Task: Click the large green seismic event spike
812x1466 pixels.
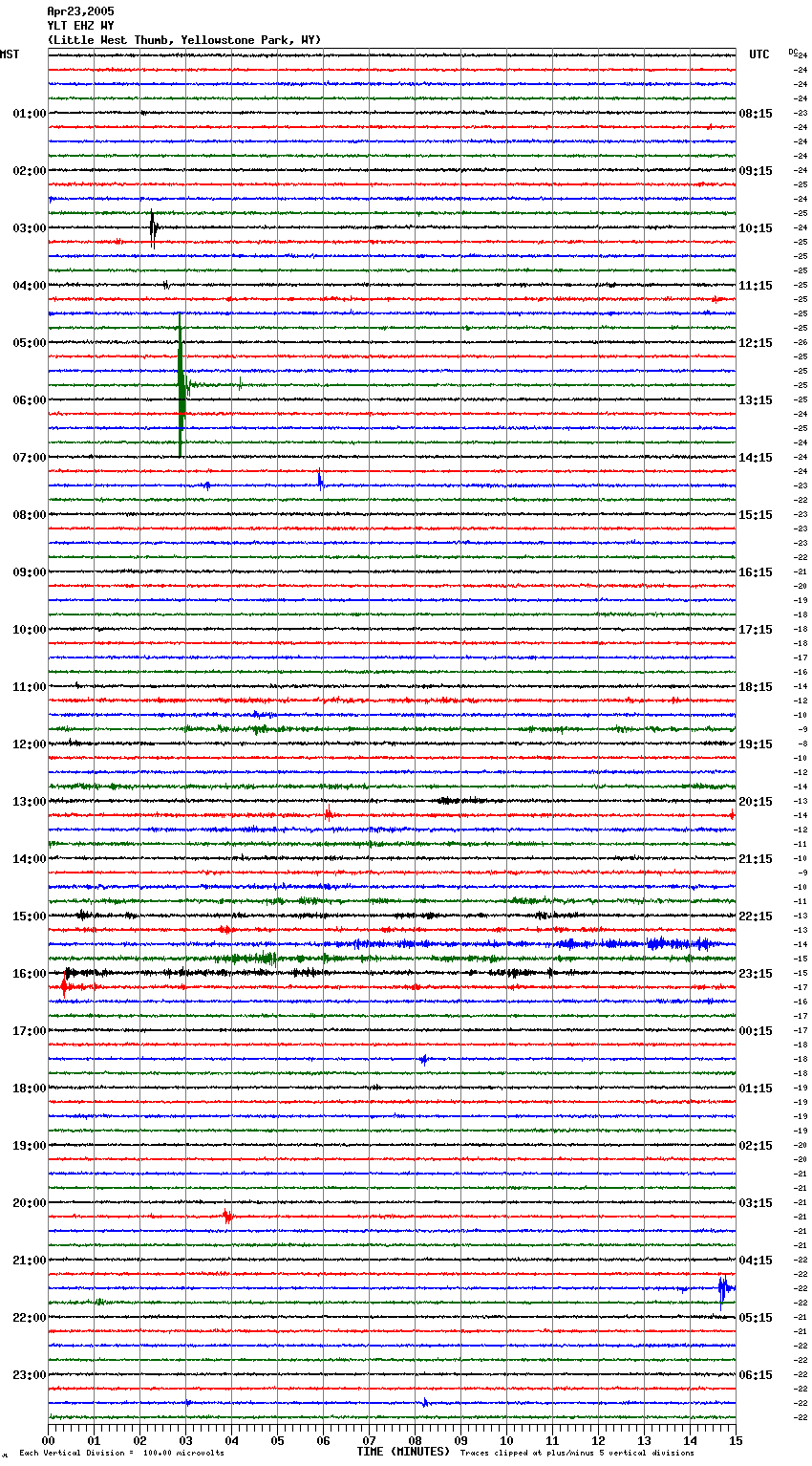Action: 181,384
